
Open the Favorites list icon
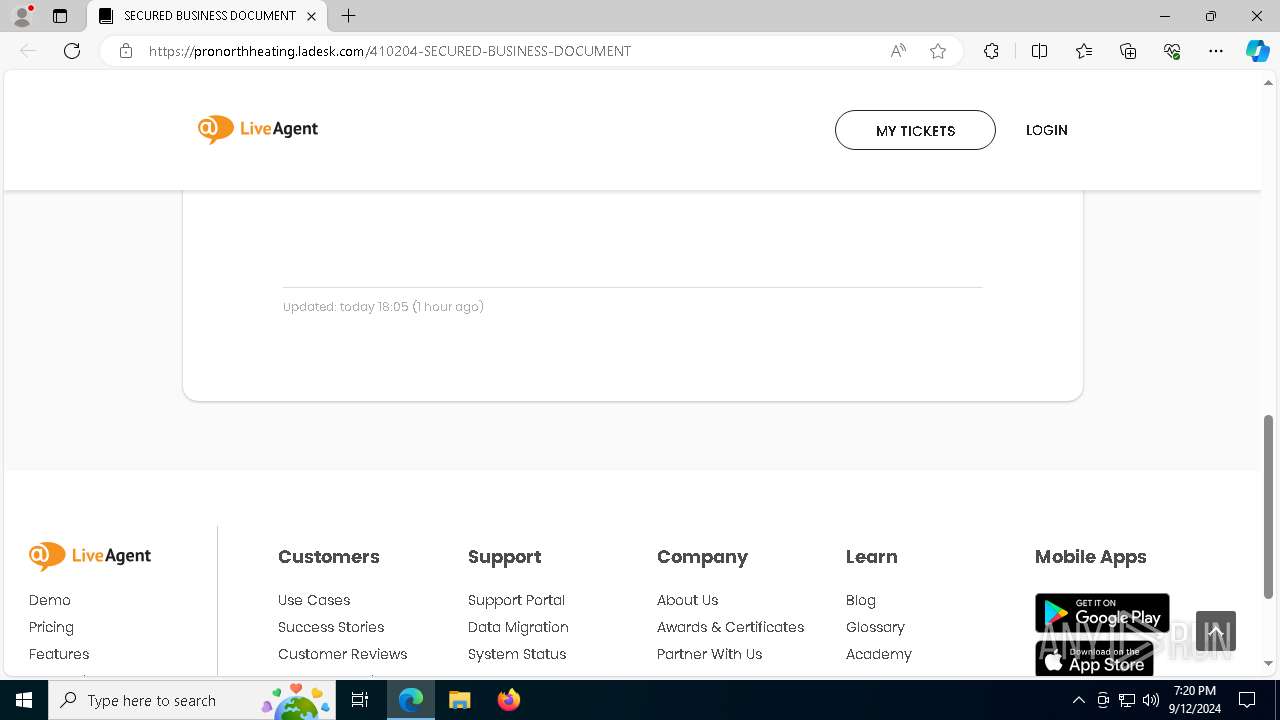(x=1084, y=51)
